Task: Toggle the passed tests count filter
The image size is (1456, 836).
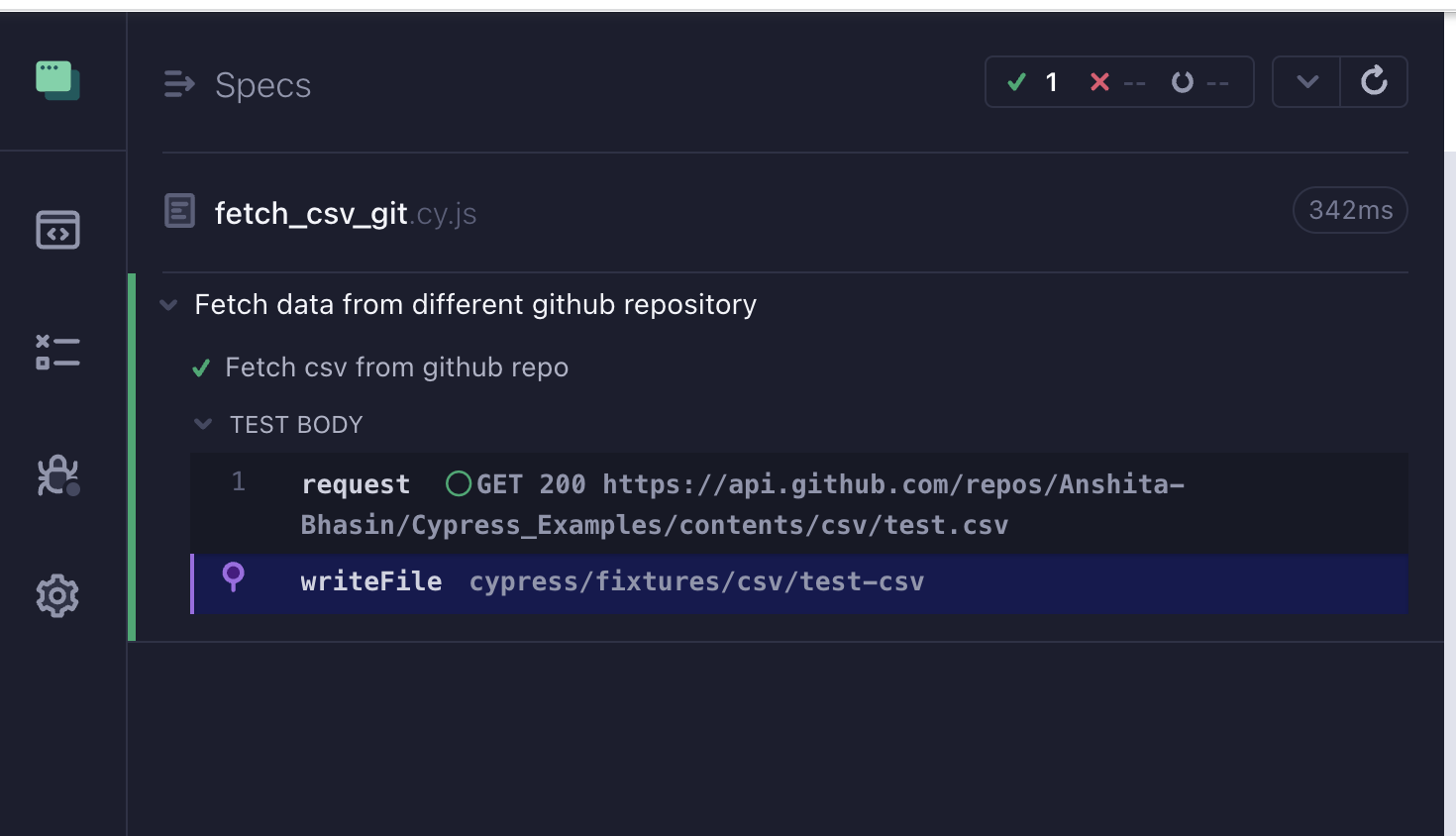Action: click(1033, 82)
